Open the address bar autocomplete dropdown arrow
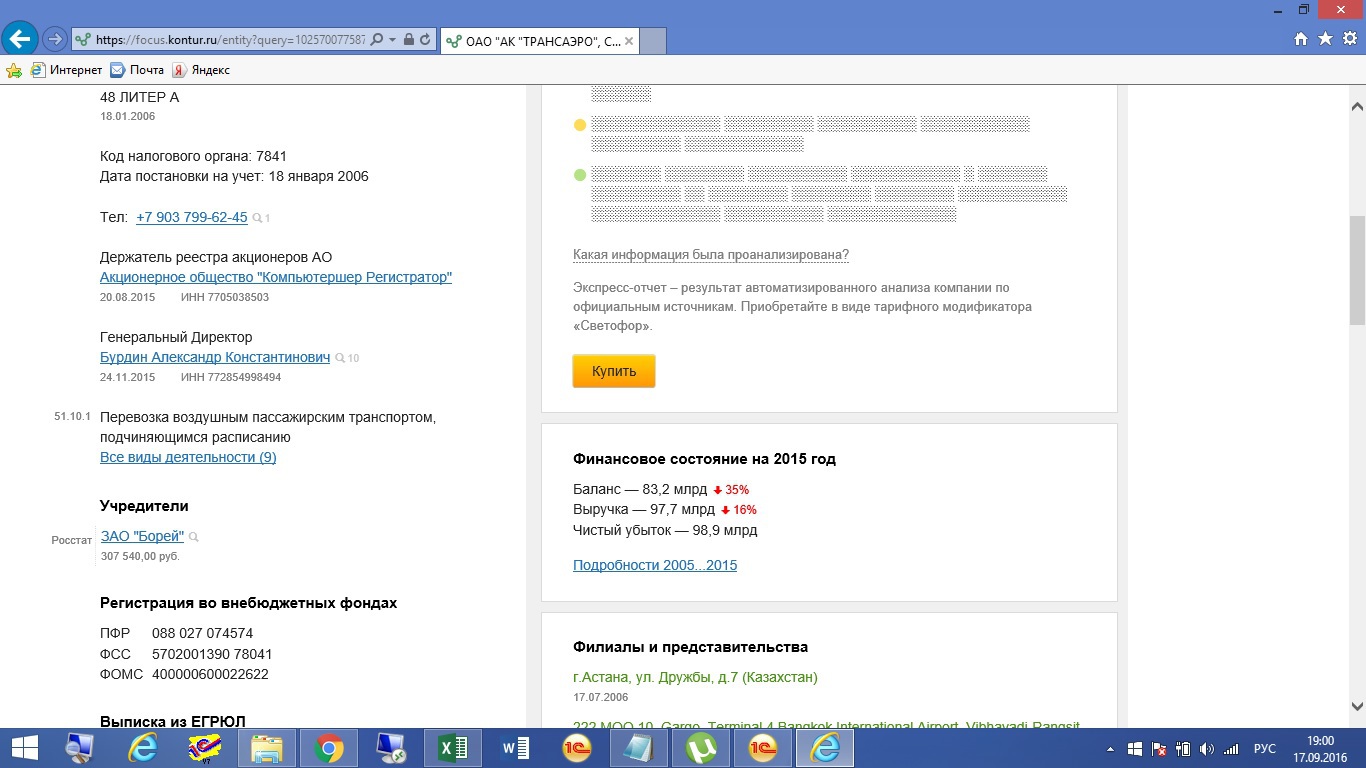 (x=393, y=40)
